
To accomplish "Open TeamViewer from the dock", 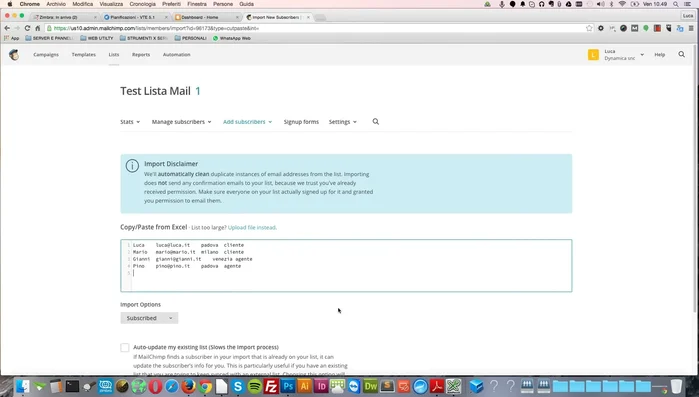I will coord(354,386).
